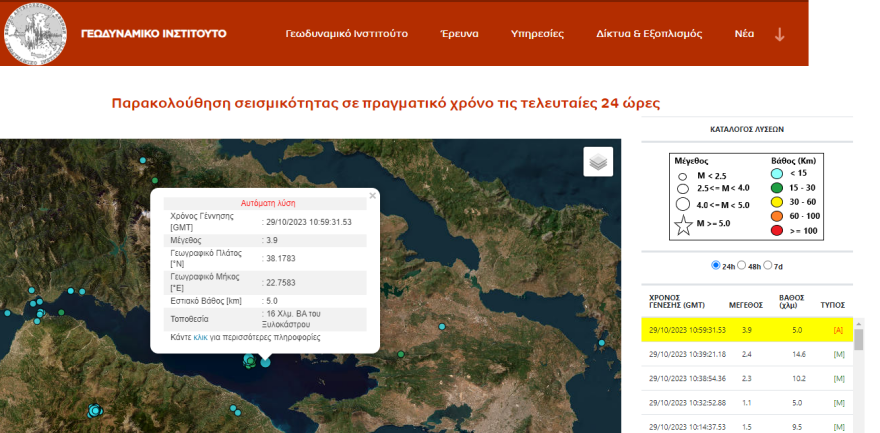
Task: Open the Έρευνα menu
Action: tap(459, 34)
